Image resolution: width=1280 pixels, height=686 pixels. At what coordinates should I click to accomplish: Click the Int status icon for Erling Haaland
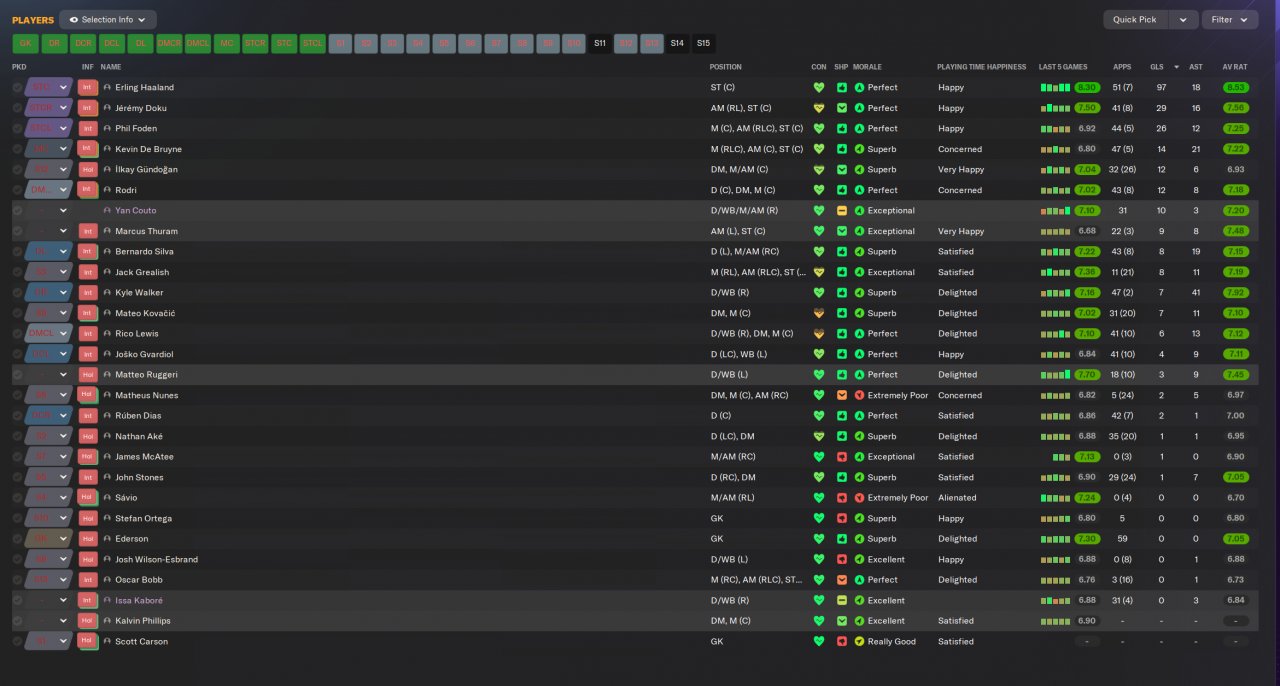coord(88,87)
